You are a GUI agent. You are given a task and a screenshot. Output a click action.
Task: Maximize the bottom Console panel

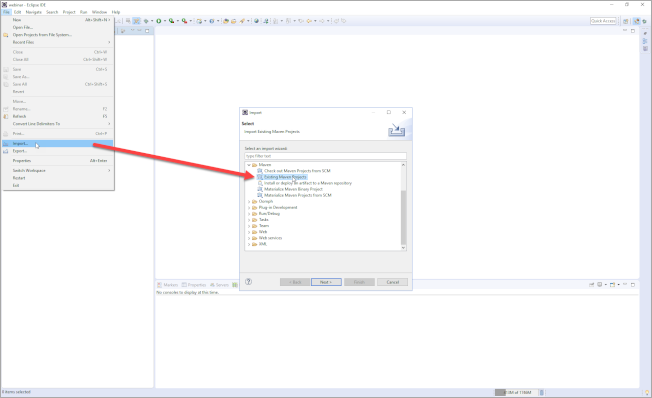(x=633, y=284)
